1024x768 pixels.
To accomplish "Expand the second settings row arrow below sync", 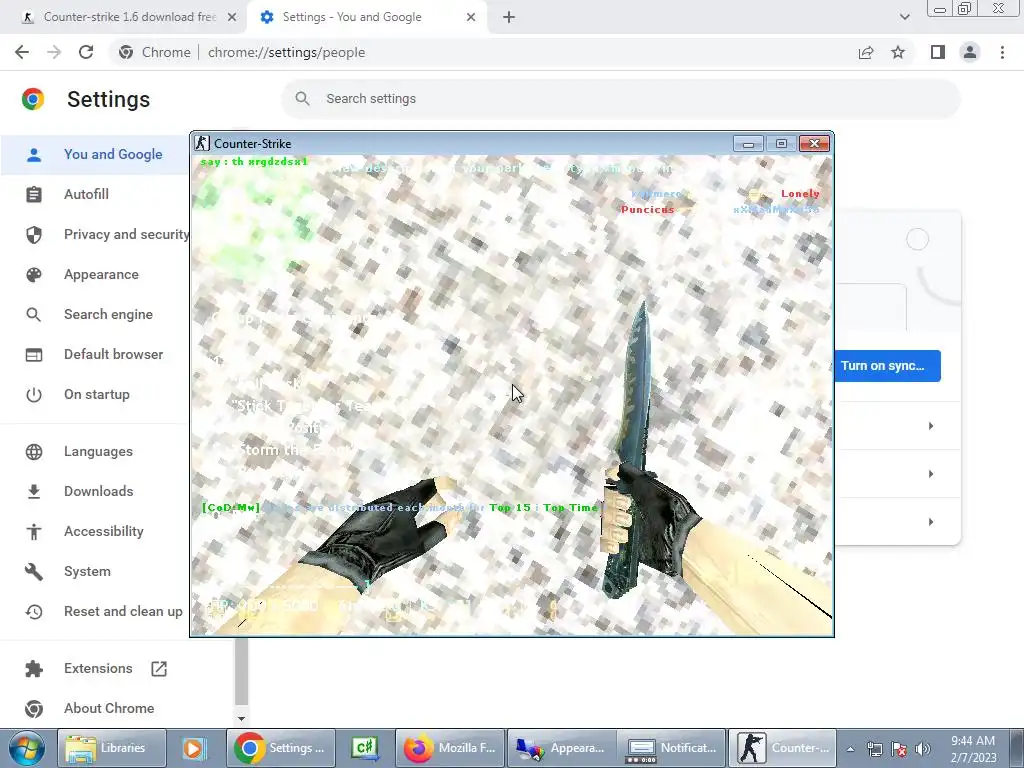I will click(931, 473).
